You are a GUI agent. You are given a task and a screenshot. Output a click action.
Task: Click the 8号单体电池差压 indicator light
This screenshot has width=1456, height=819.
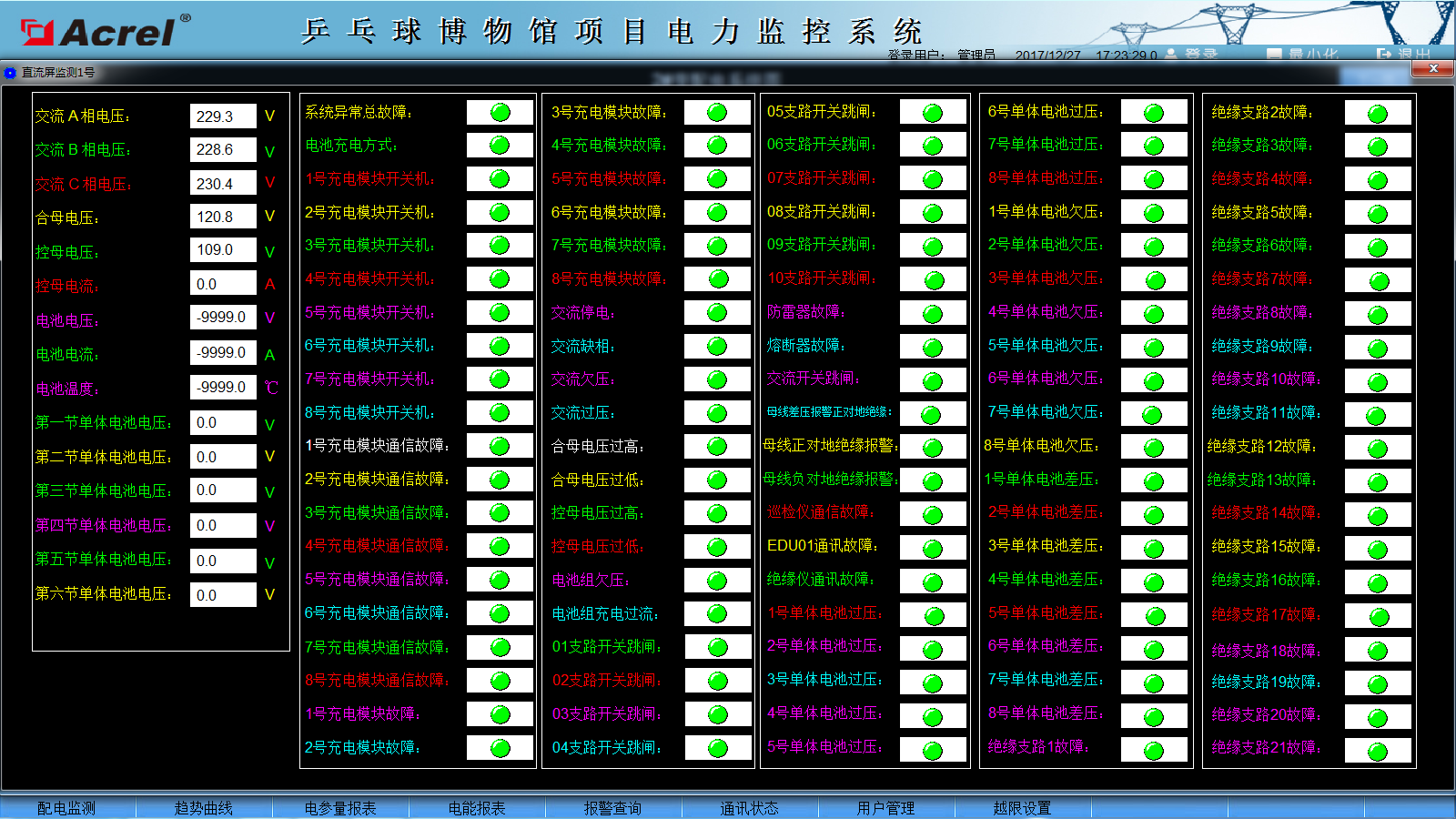point(1155,717)
